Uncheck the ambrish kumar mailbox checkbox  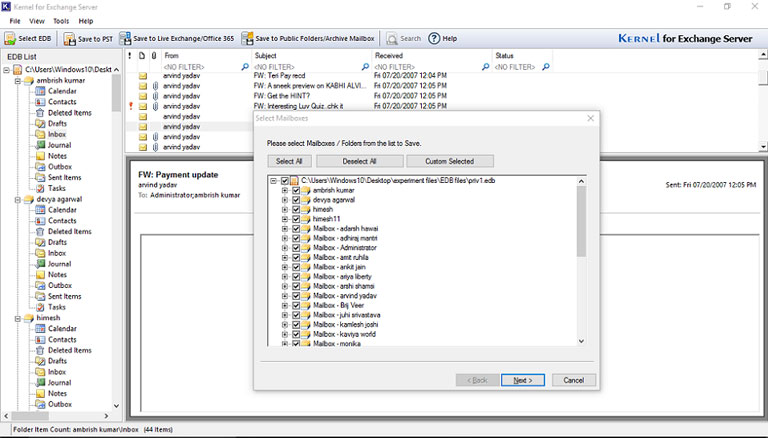(x=296, y=190)
